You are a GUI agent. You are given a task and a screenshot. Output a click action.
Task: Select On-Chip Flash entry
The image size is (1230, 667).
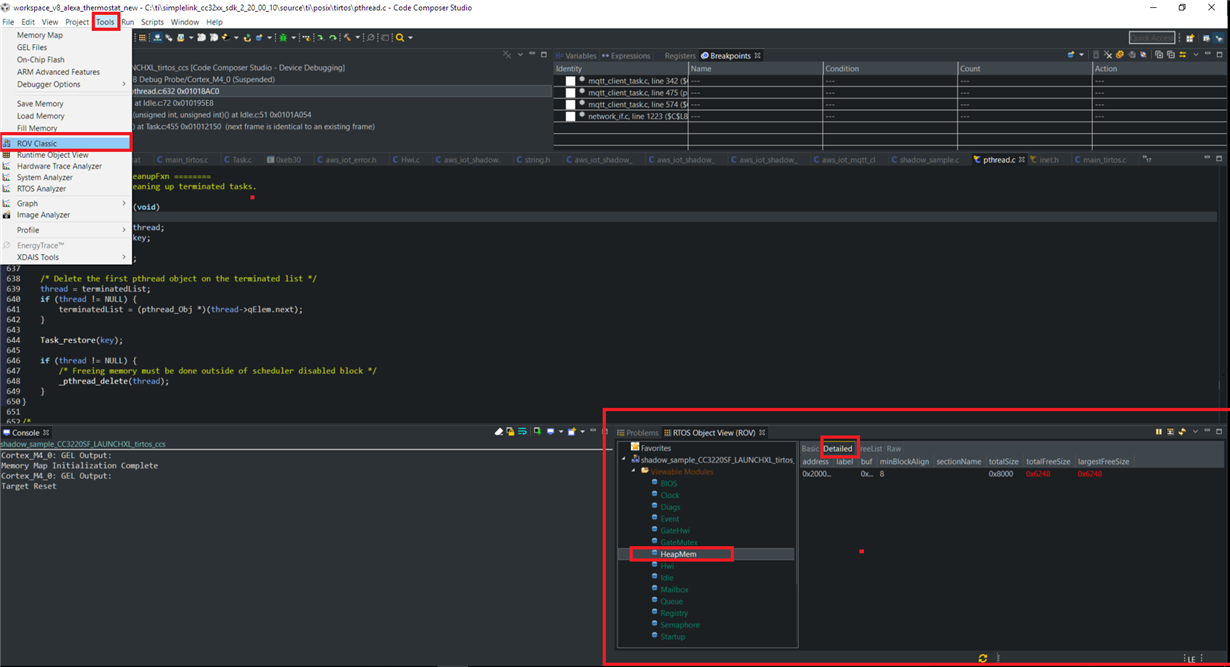(x=66, y=60)
